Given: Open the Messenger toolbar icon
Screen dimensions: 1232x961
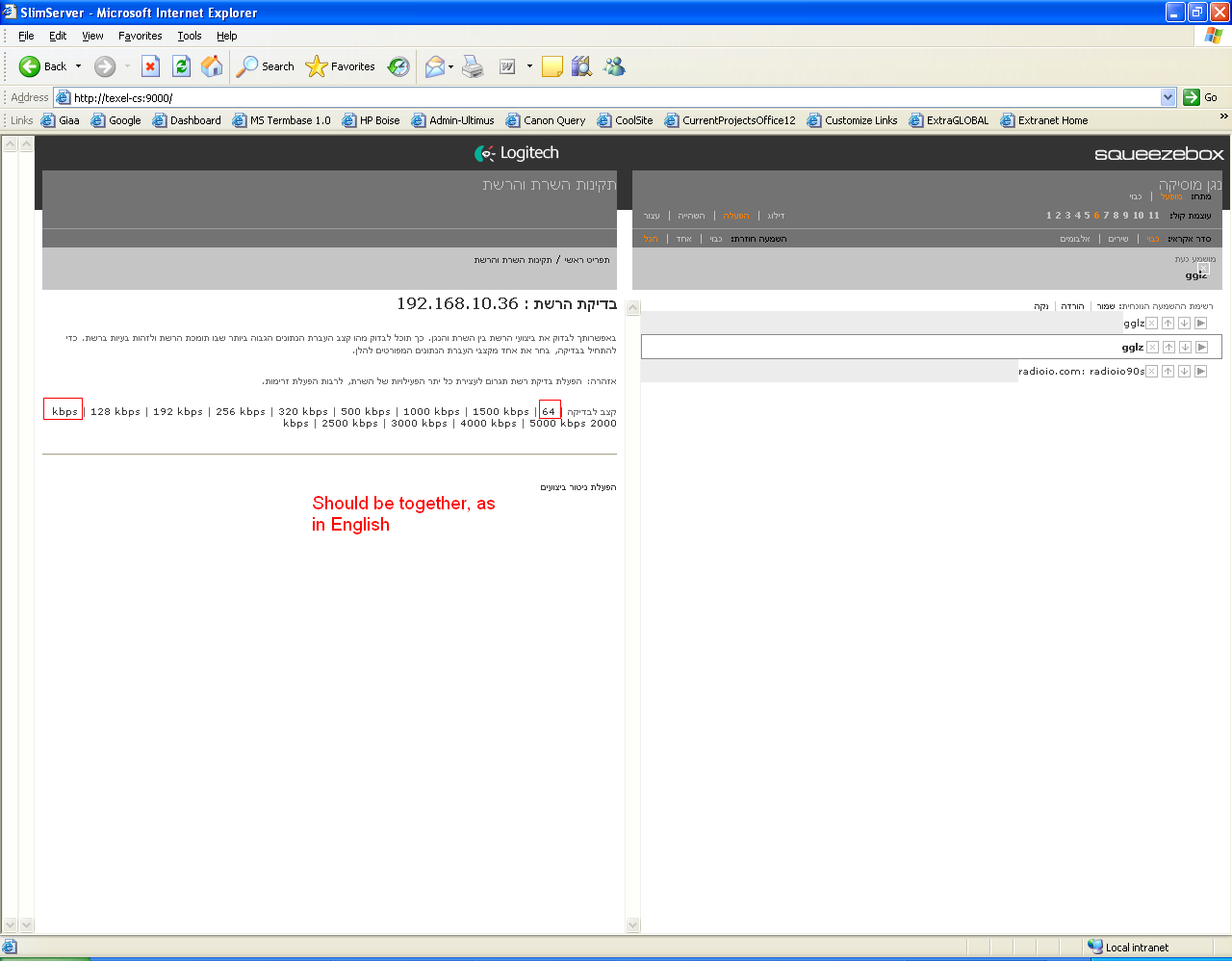Looking at the screenshot, I should coord(614,66).
